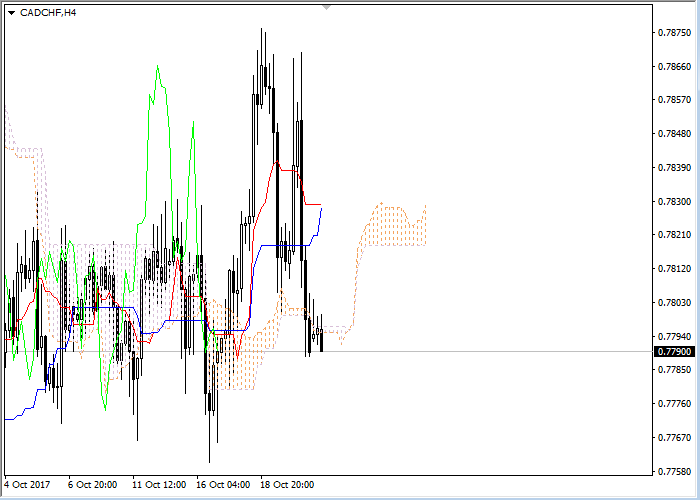Screen dimensions: 700x500
Task: Click the 0.78390 price axis label
Action: [675, 167]
